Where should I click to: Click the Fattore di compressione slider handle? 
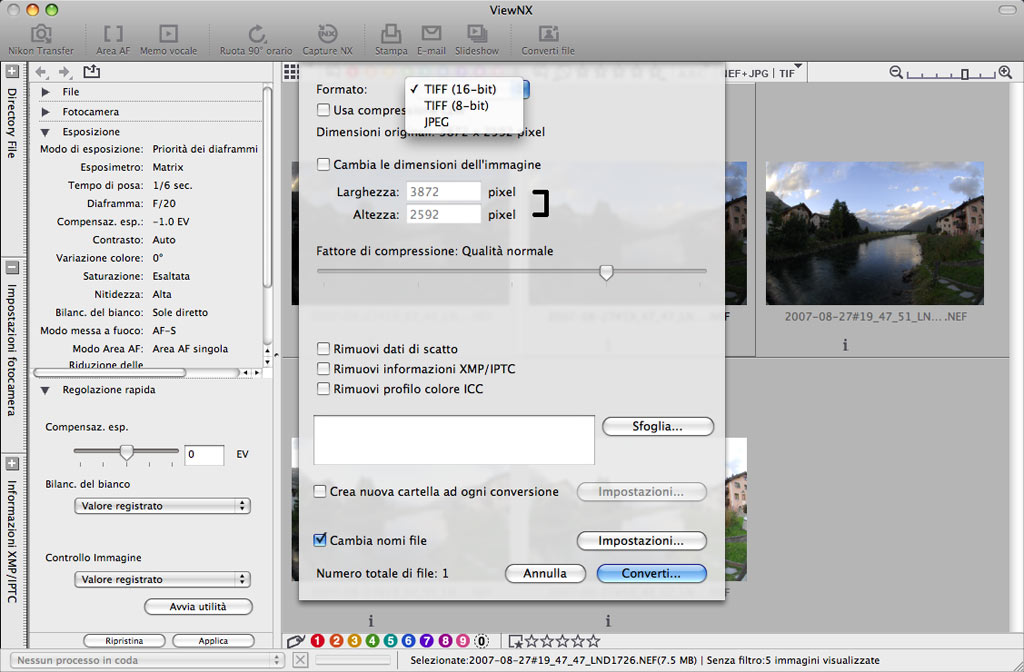[x=606, y=272]
